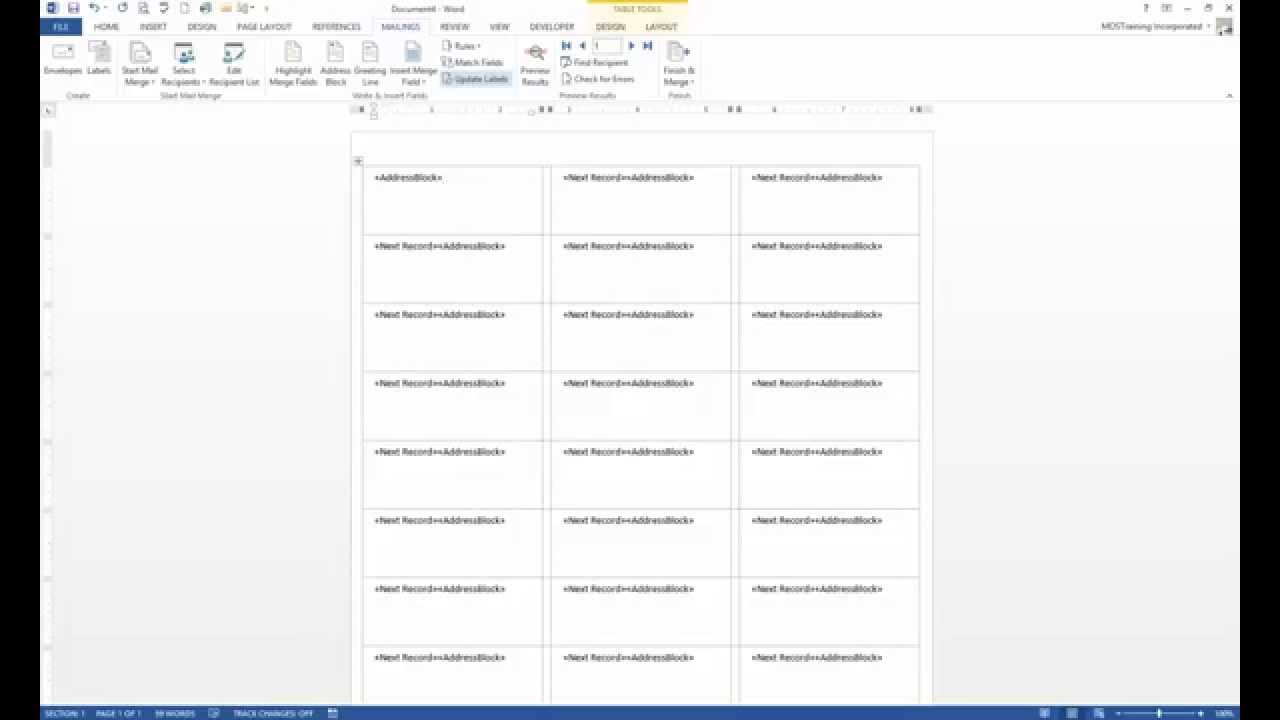This screenshot has height=720, width=1280.
Task: Click the zoom in plus button
Action: (x=1200, y=713)
